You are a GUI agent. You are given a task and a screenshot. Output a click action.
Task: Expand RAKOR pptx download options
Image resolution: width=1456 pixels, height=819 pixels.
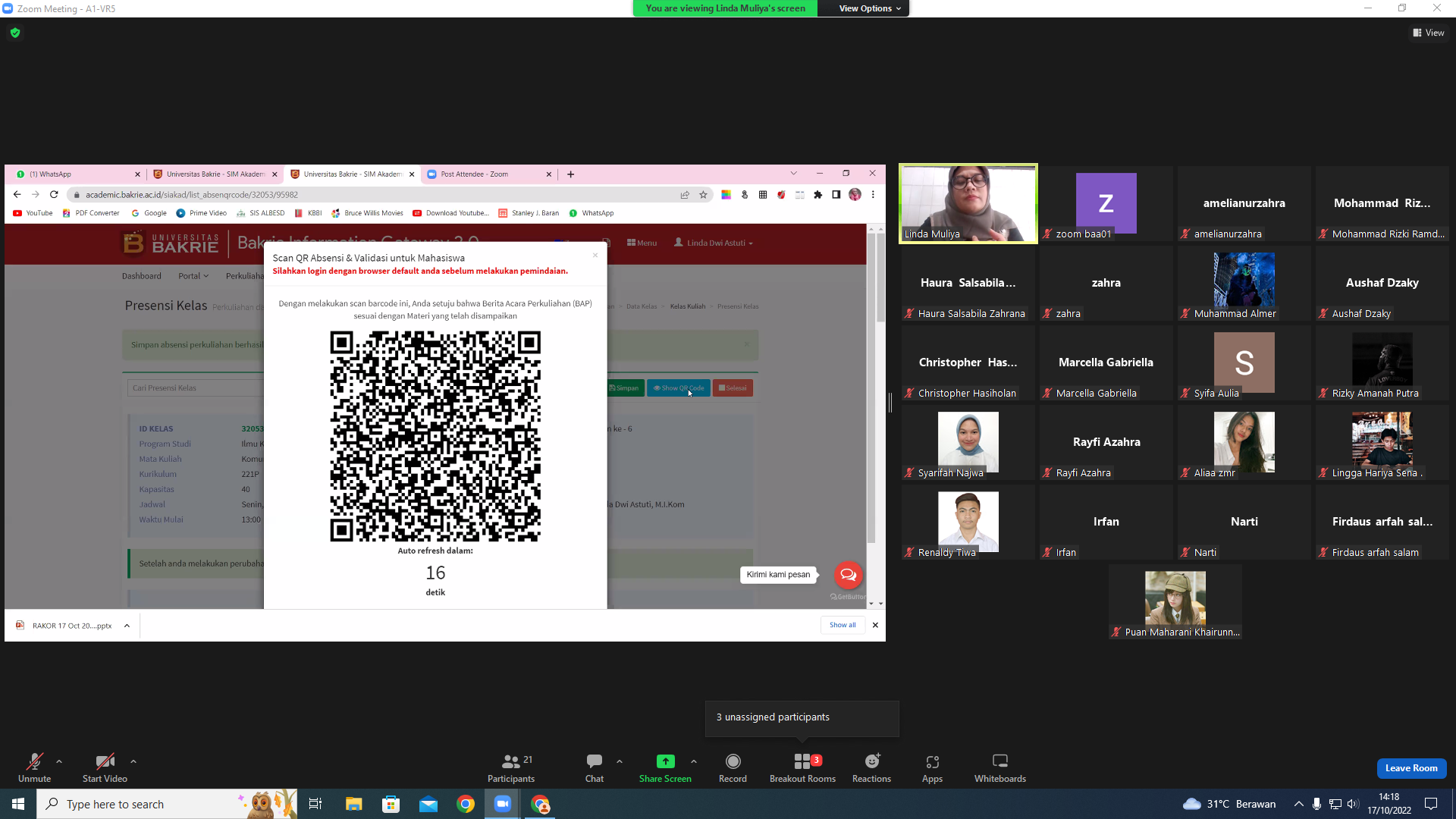pyautogui.click(x=127, y=626)
